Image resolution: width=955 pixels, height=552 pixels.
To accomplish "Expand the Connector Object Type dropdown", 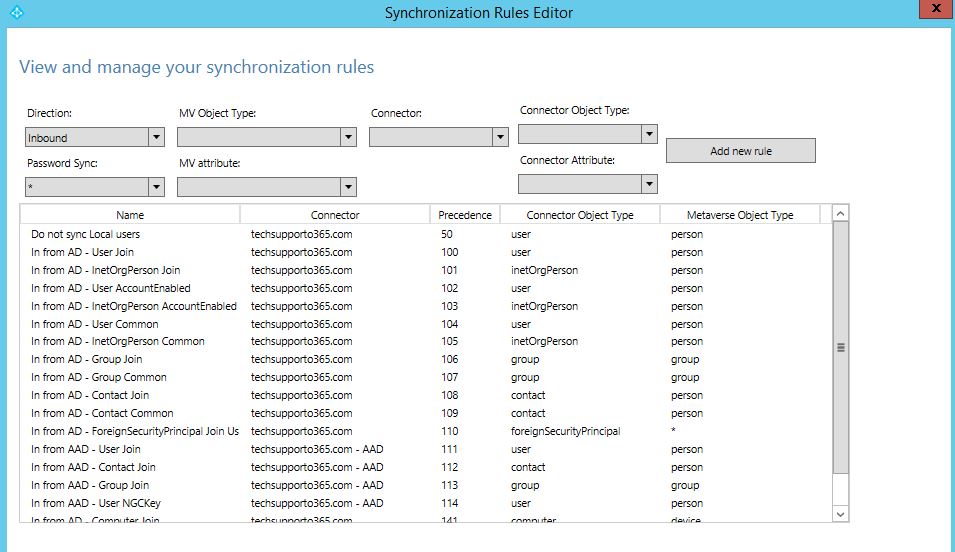I will (x=588, y=133).
